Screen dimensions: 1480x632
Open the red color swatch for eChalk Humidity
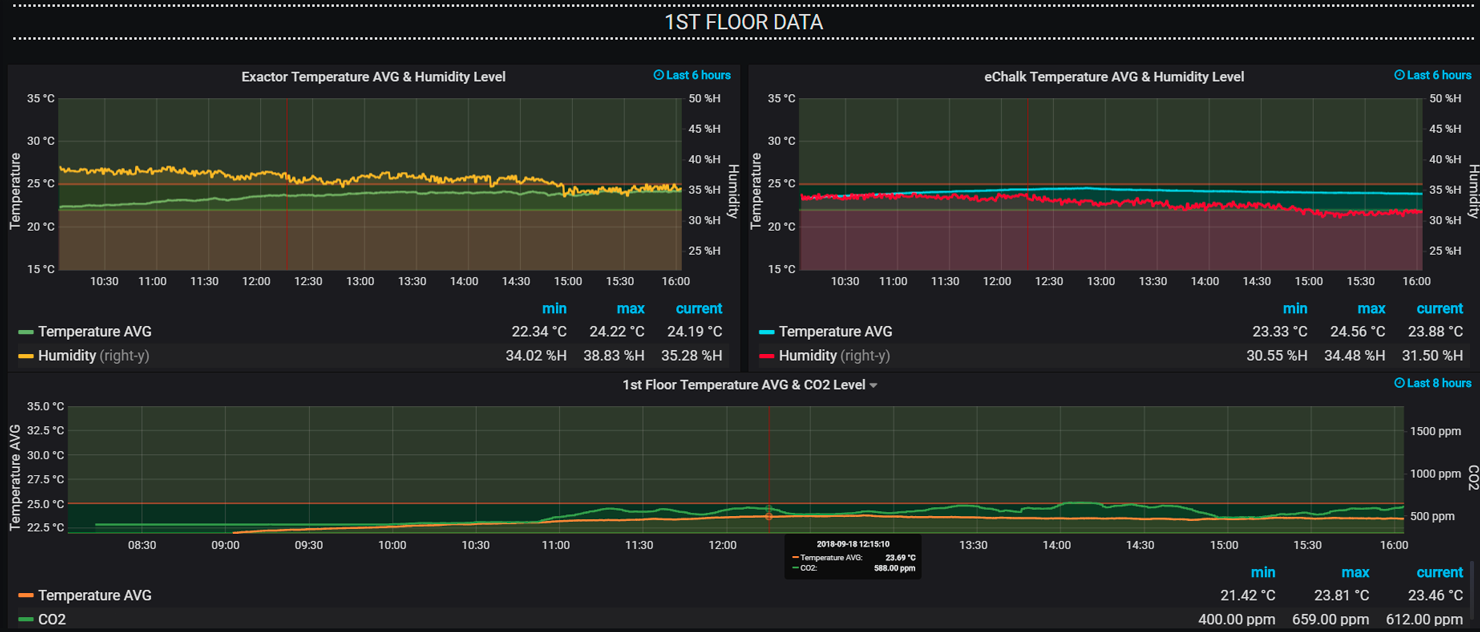coord(767,356)
